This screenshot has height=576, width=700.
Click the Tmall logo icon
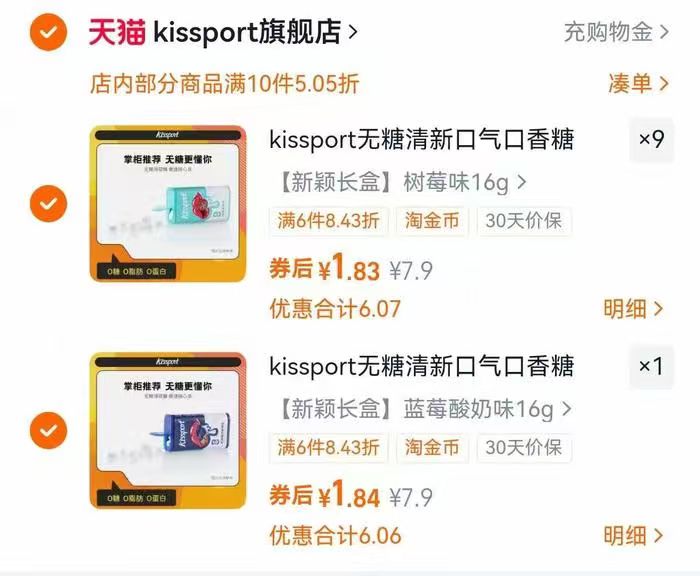117,32
